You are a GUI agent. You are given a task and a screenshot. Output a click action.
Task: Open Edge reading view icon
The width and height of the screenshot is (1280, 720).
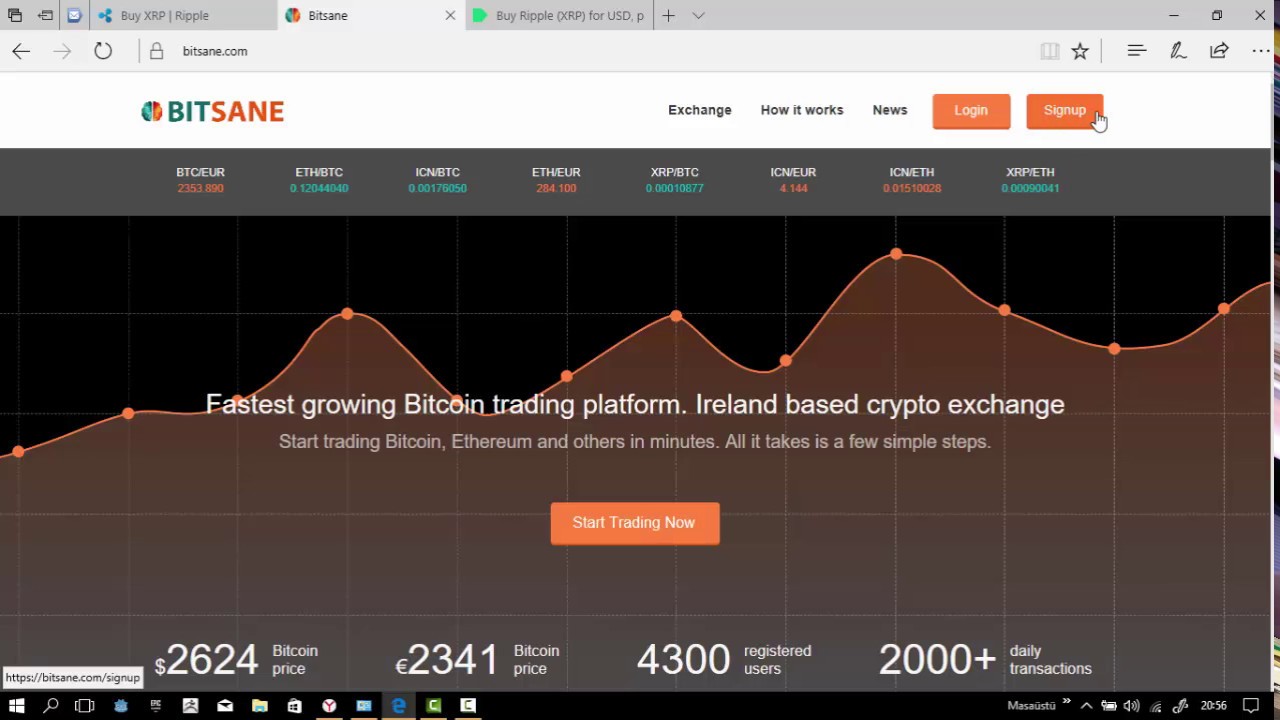(1049, 51)
